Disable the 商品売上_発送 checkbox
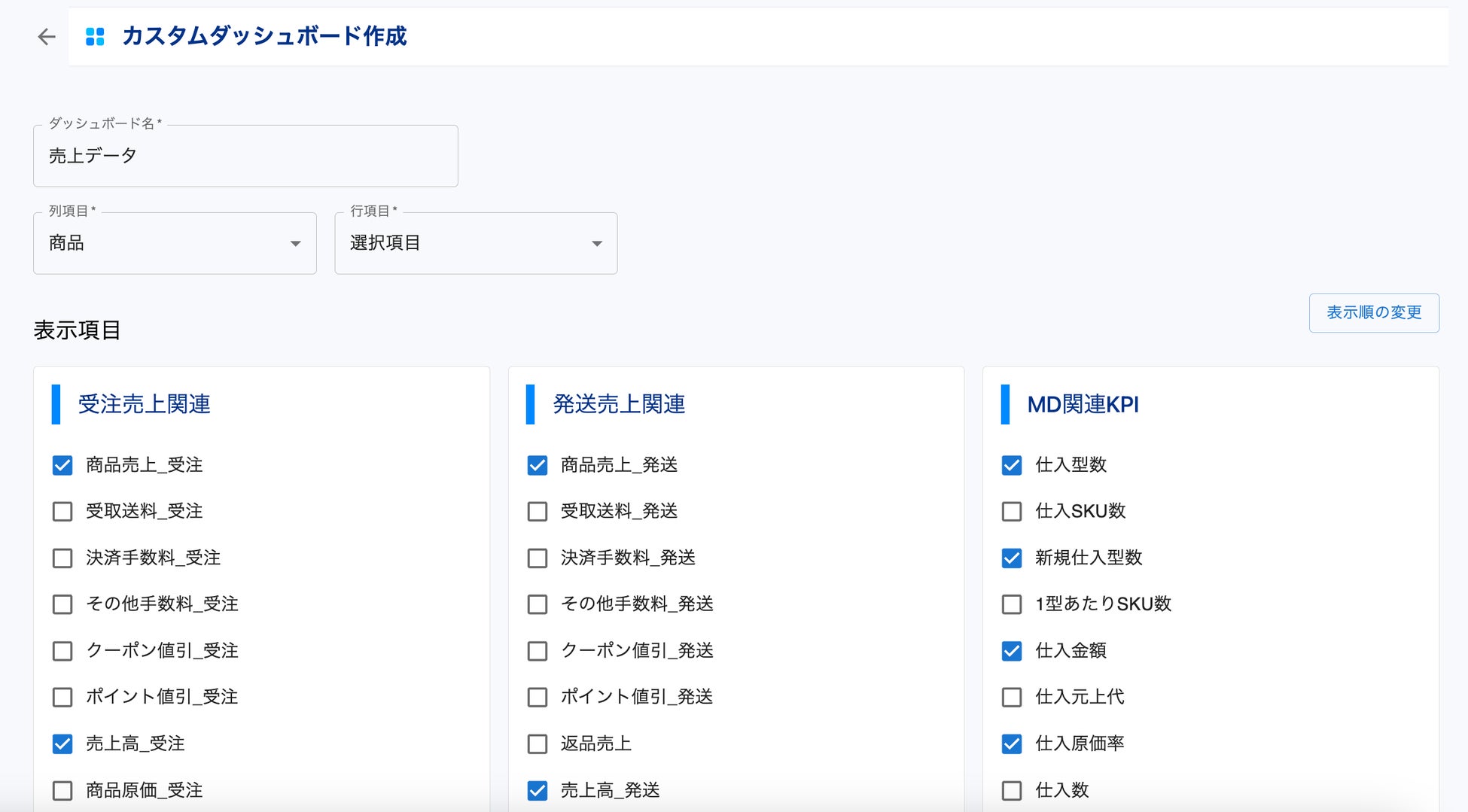Screen dimensions: 1468x812 point(538,466)
